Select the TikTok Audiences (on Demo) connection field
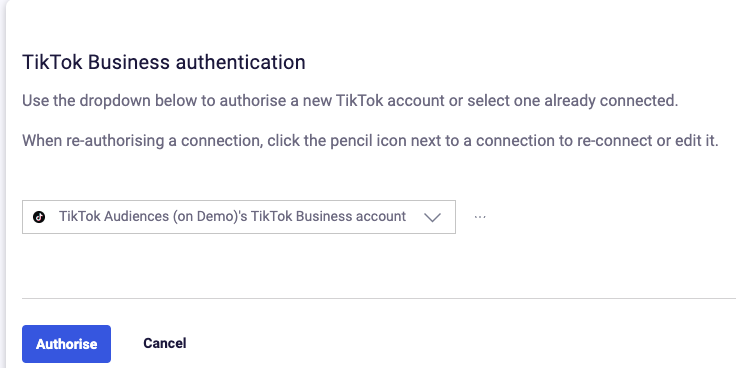The height and width of the screenshot is (368, 736). click(238, 217)
